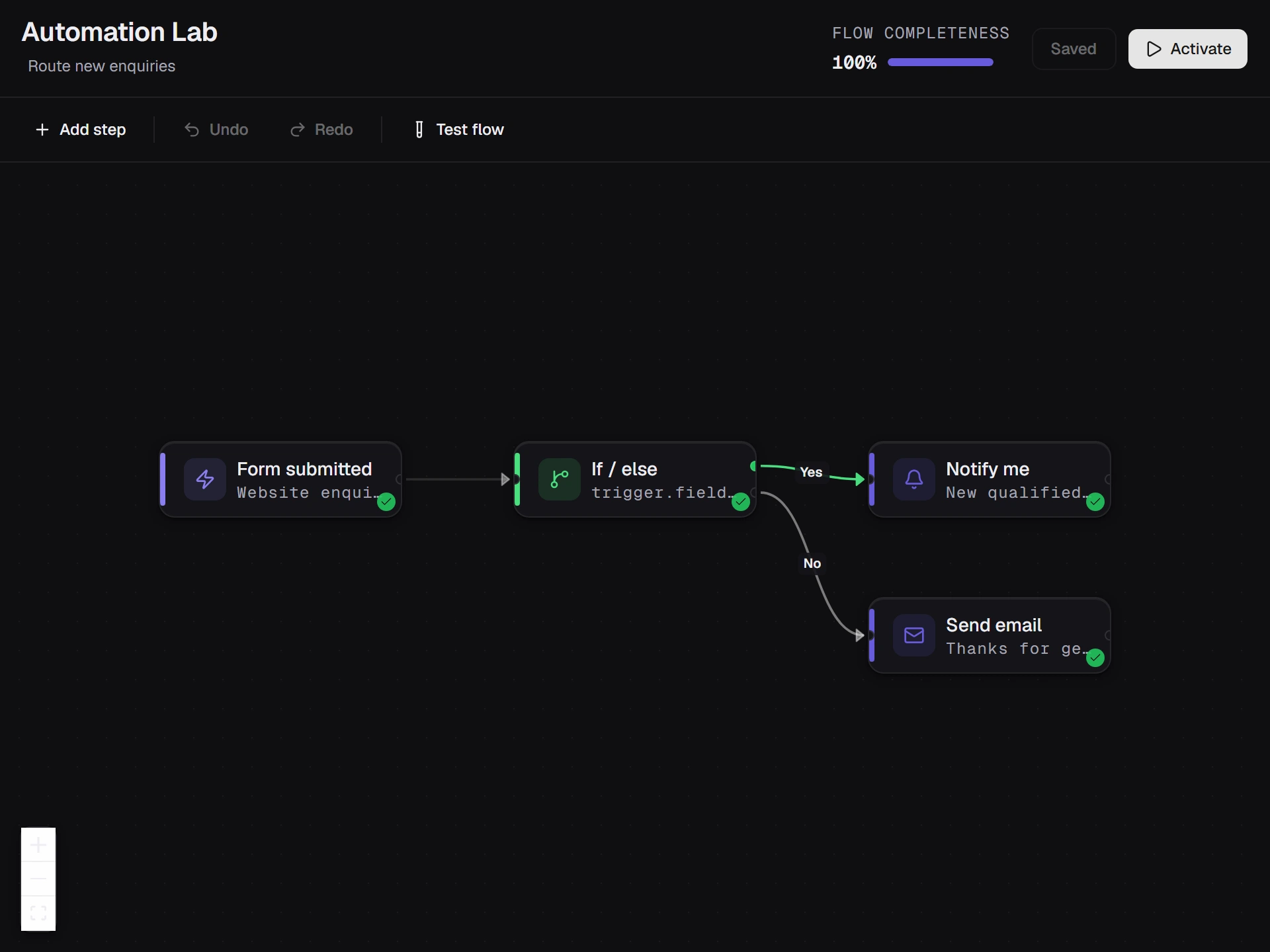1270x952 pixels.
Task: Select the No branch label
Action: pos(812,563)
